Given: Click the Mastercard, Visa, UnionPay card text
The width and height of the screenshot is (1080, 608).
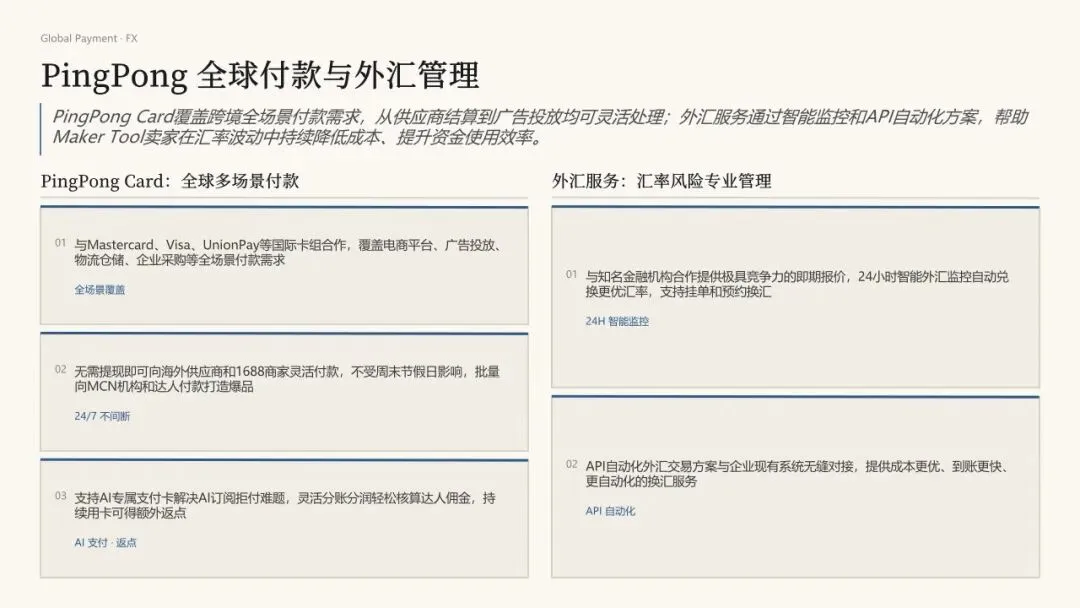Looking at the screenshot, I should [x=290, y=253].
